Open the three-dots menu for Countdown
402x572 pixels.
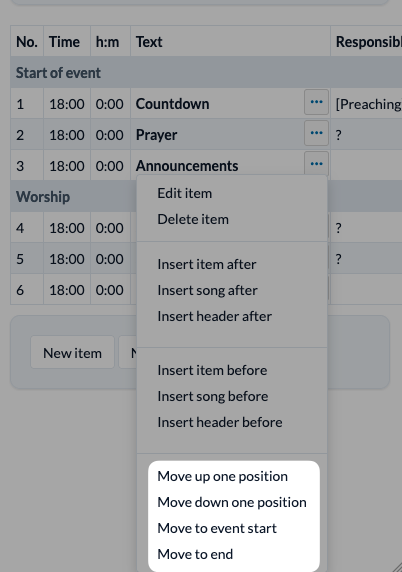pyautogui.click(x=316, y=102)
